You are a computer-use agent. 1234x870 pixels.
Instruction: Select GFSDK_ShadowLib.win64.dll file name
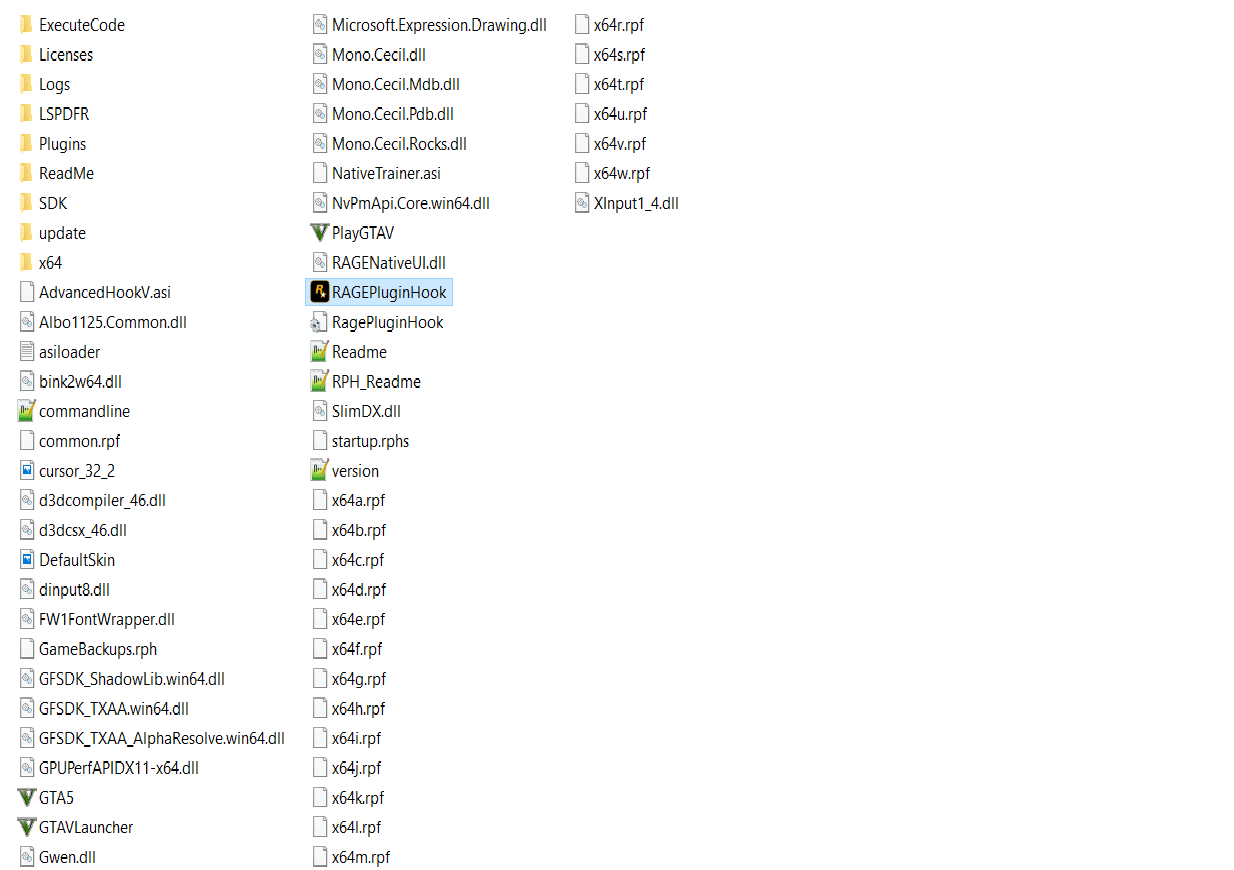(132, 679)
